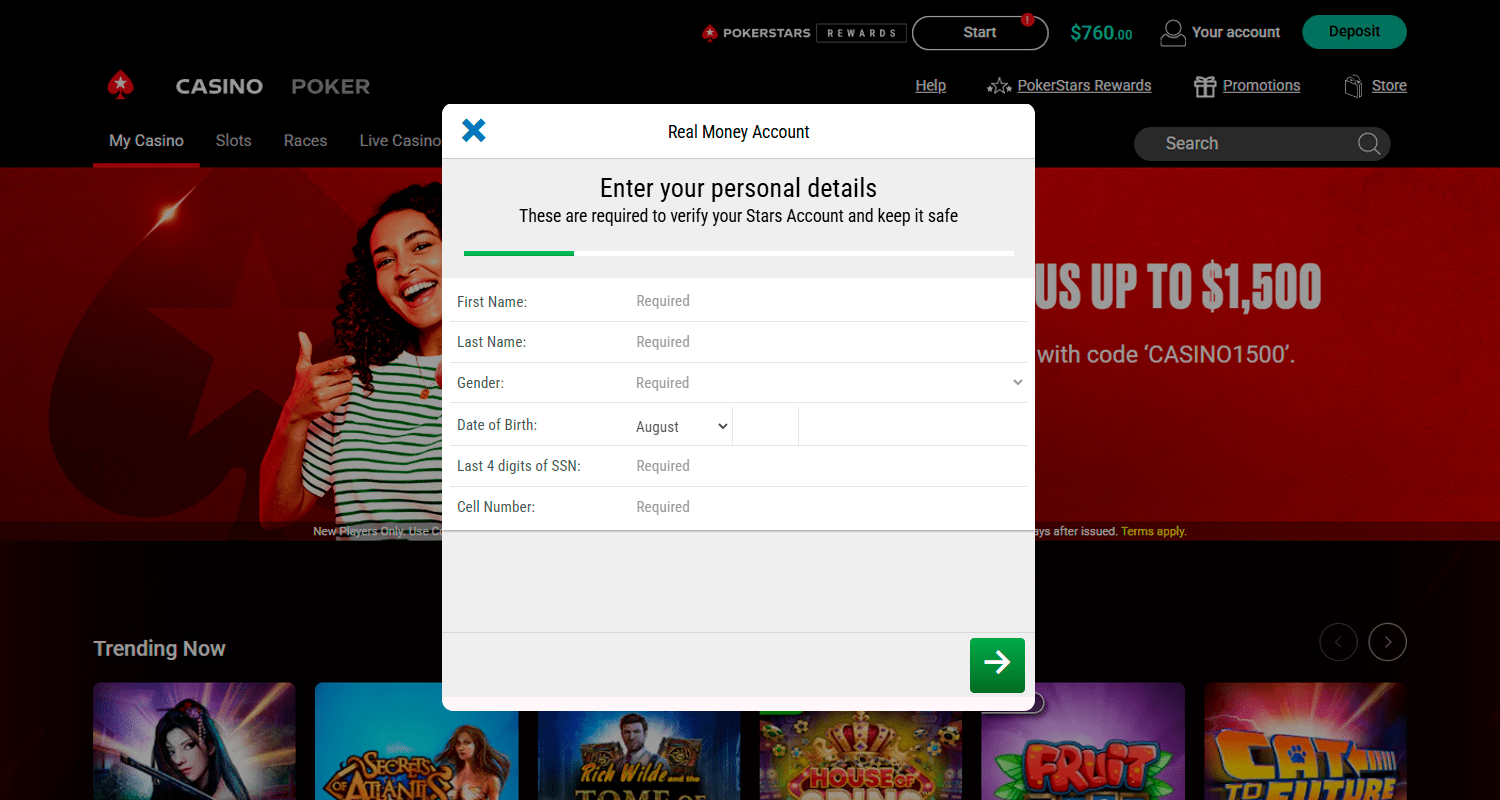Screen dimensions: 1500x800
Task: Click the Last 4 digits of SSN field
Action: [828, 466]
